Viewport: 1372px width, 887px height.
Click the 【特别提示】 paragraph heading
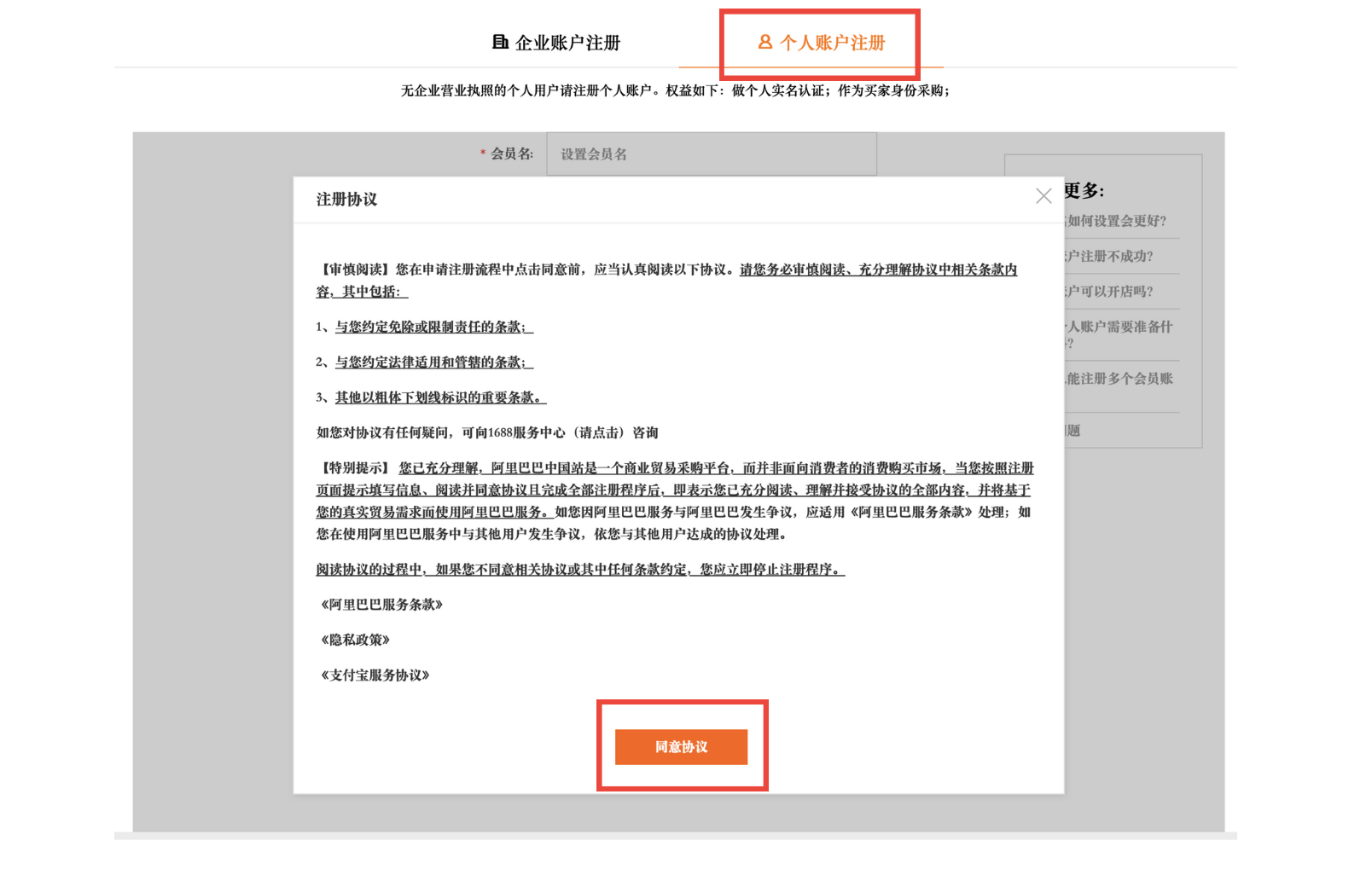click(355, 468)
